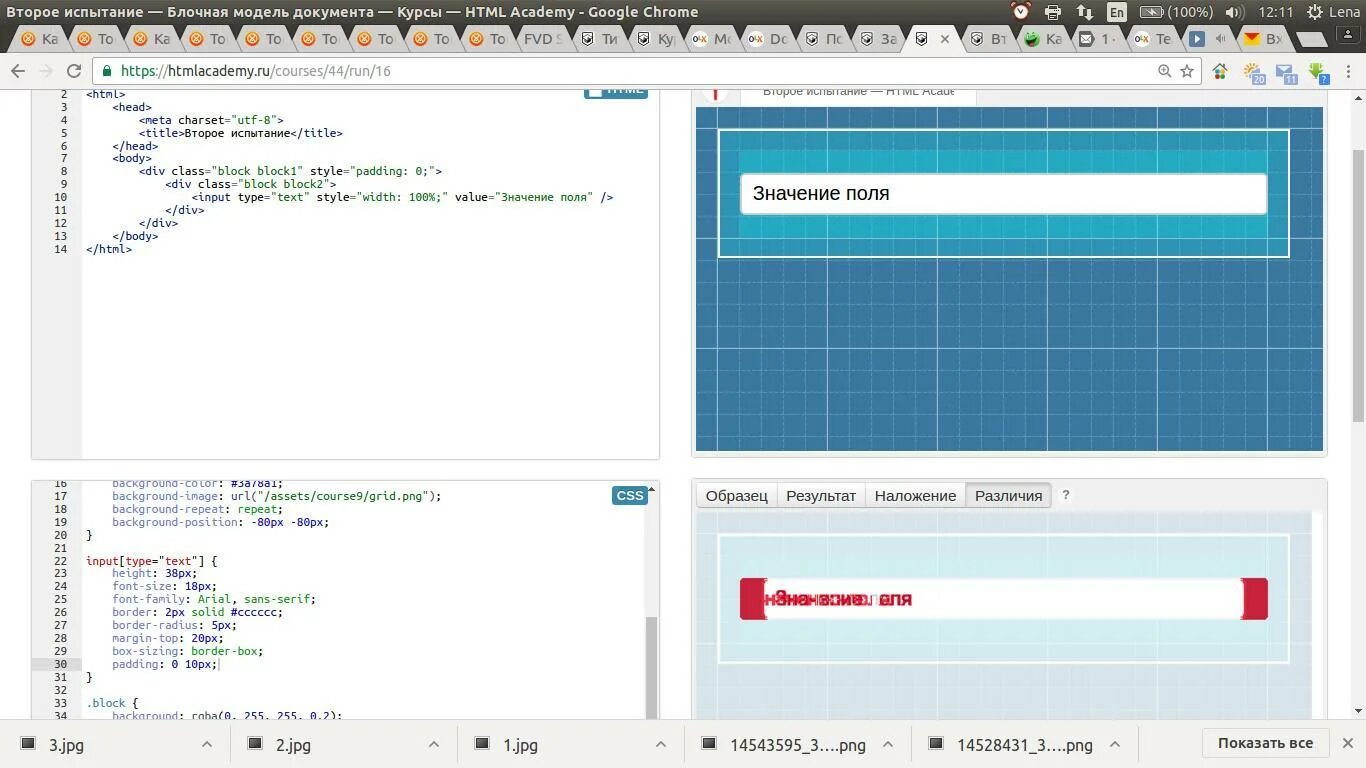Screen dimensions: 1366x768
Task: Expand options chevron for 14543595_3....png
Action: coord(888,745)
